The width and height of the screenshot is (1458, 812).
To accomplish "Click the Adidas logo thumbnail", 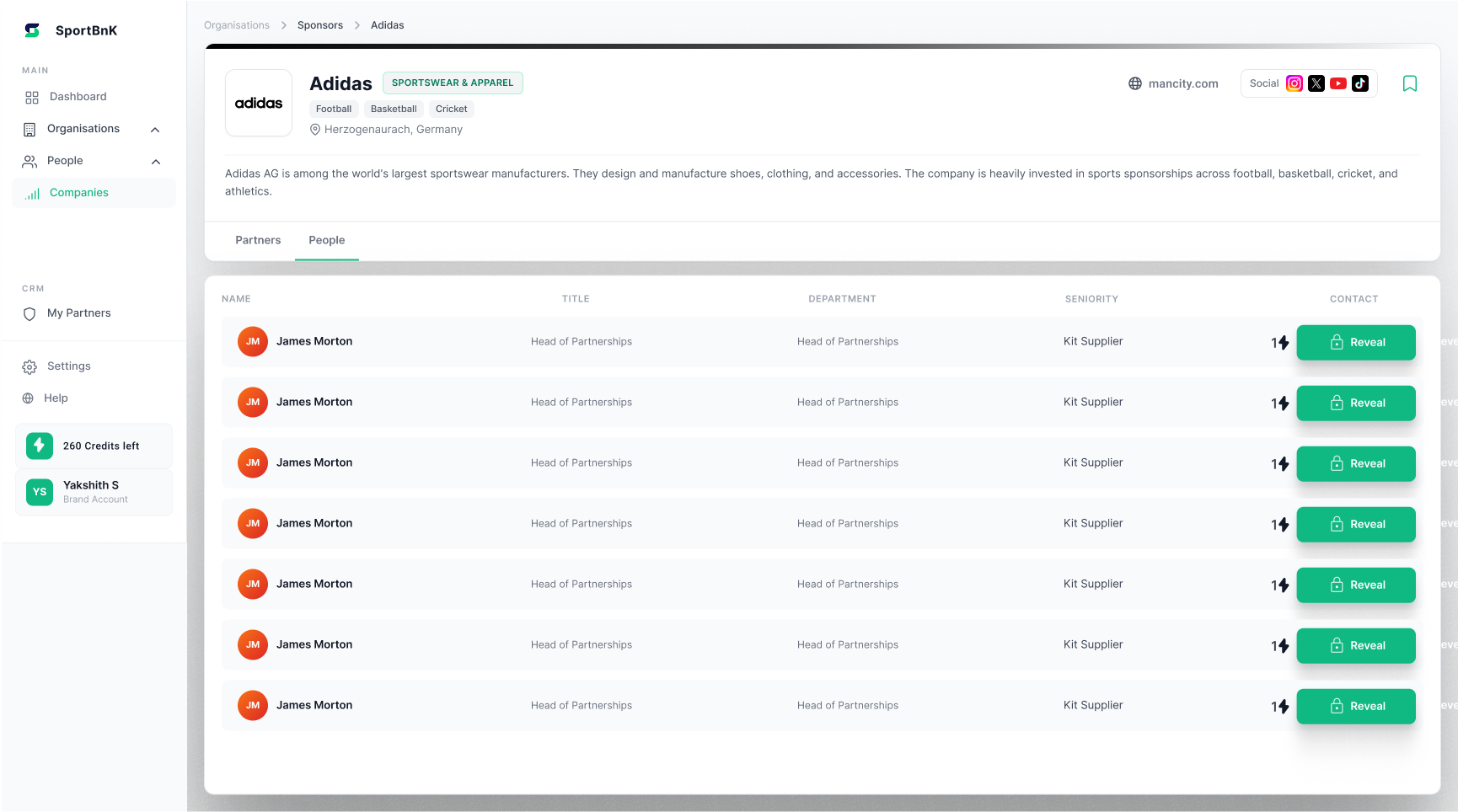I will point(259,103).
